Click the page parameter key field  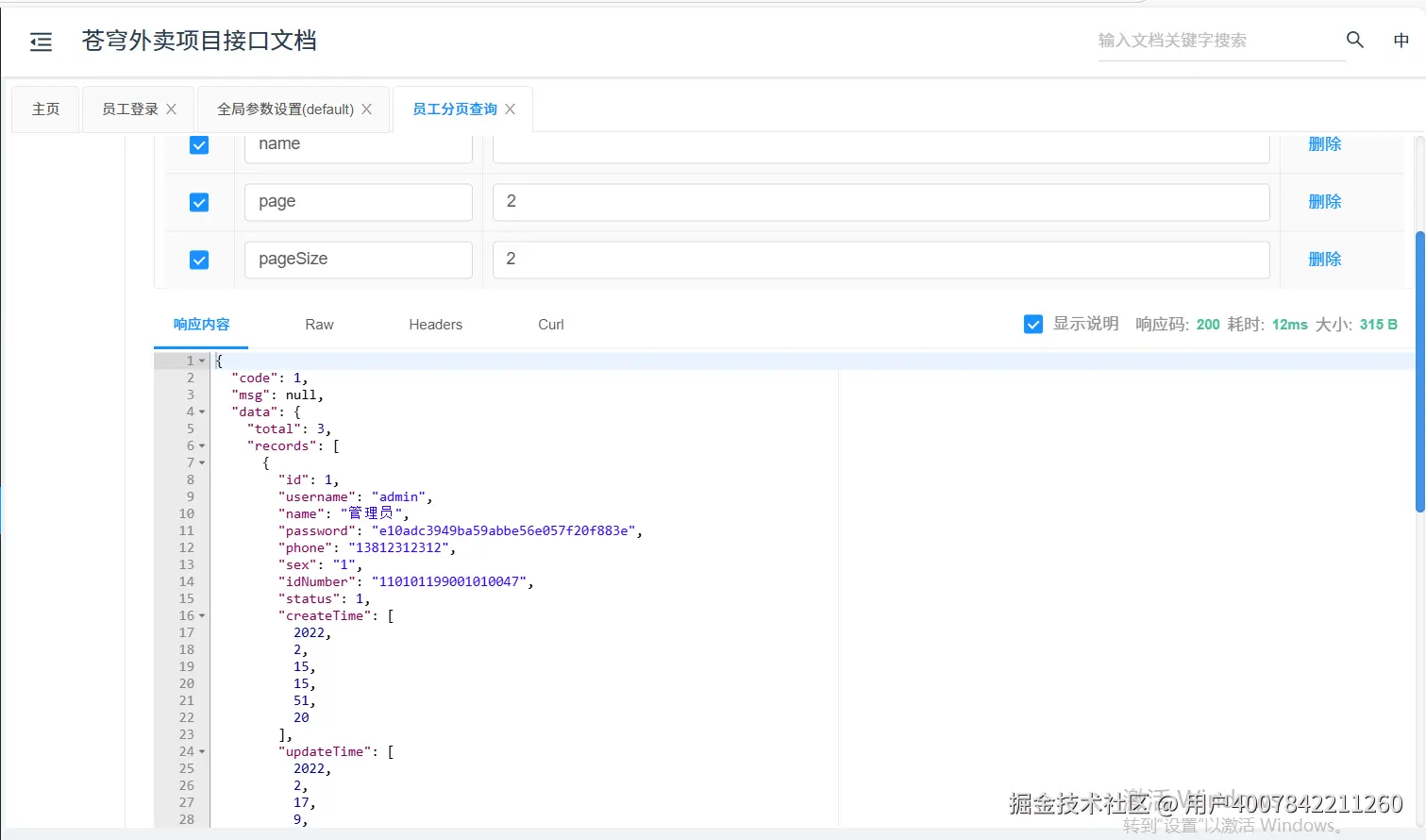[359, 202]
